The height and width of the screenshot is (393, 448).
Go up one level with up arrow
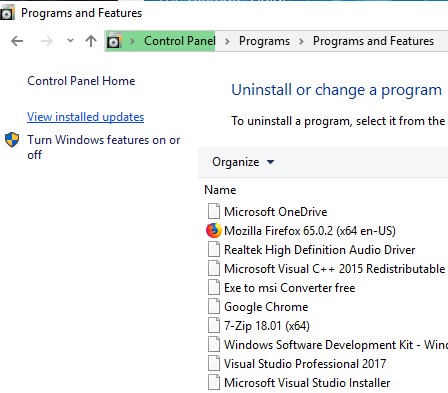coord(91,41)
